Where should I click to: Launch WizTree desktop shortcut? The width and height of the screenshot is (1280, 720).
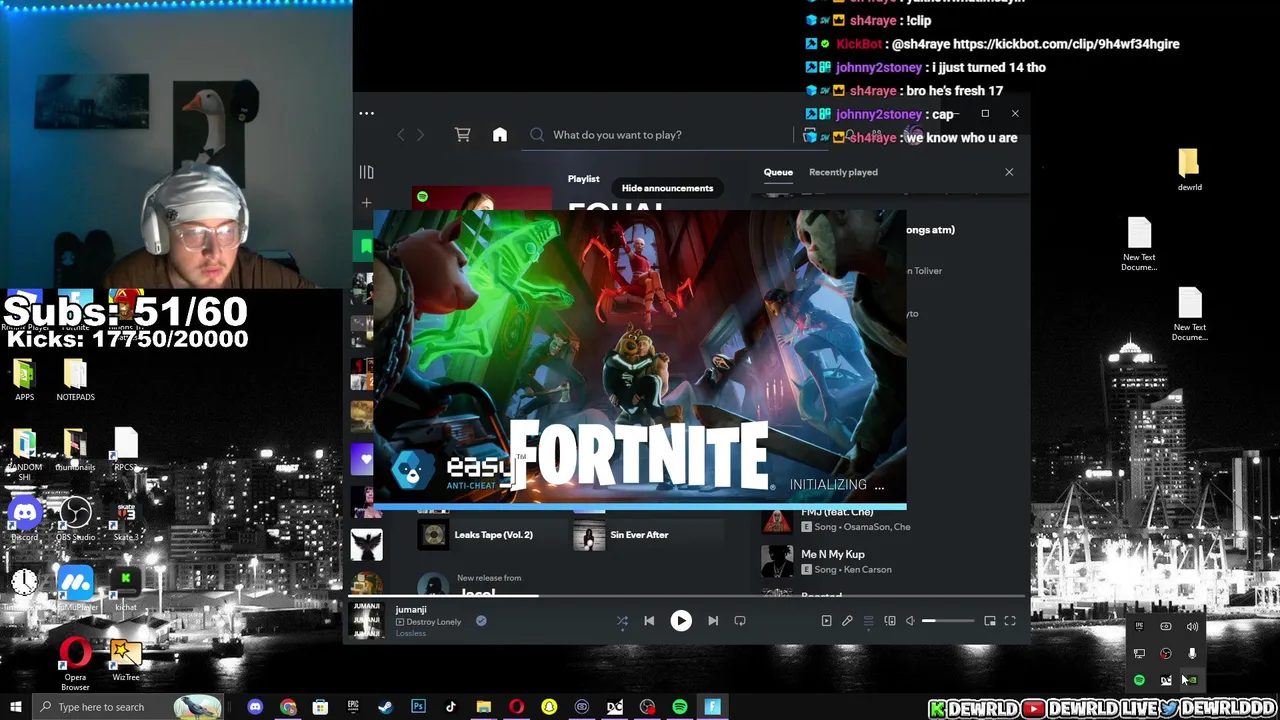(x=126, y=661)
